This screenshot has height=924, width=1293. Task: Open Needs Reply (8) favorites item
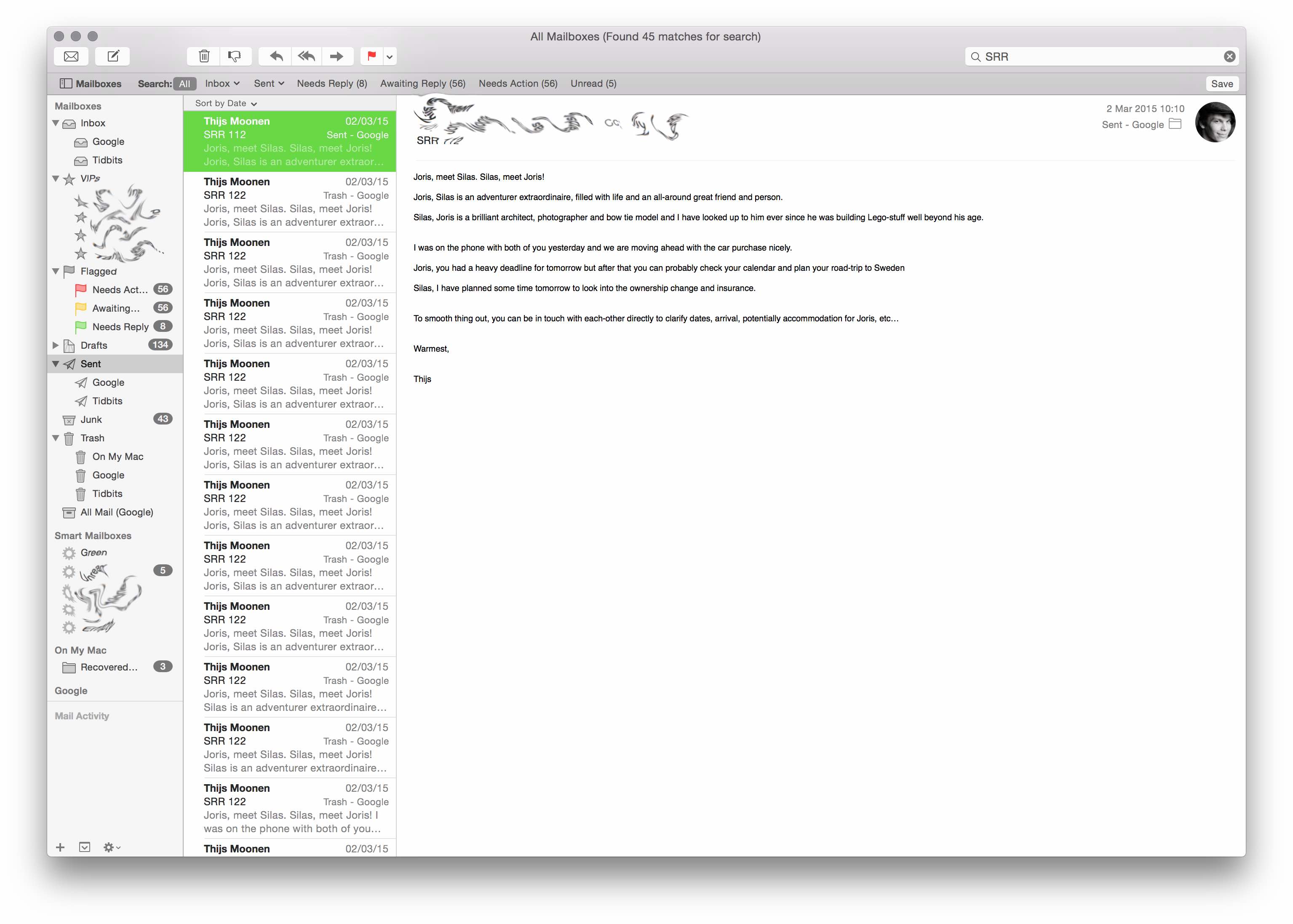(331, 84)
